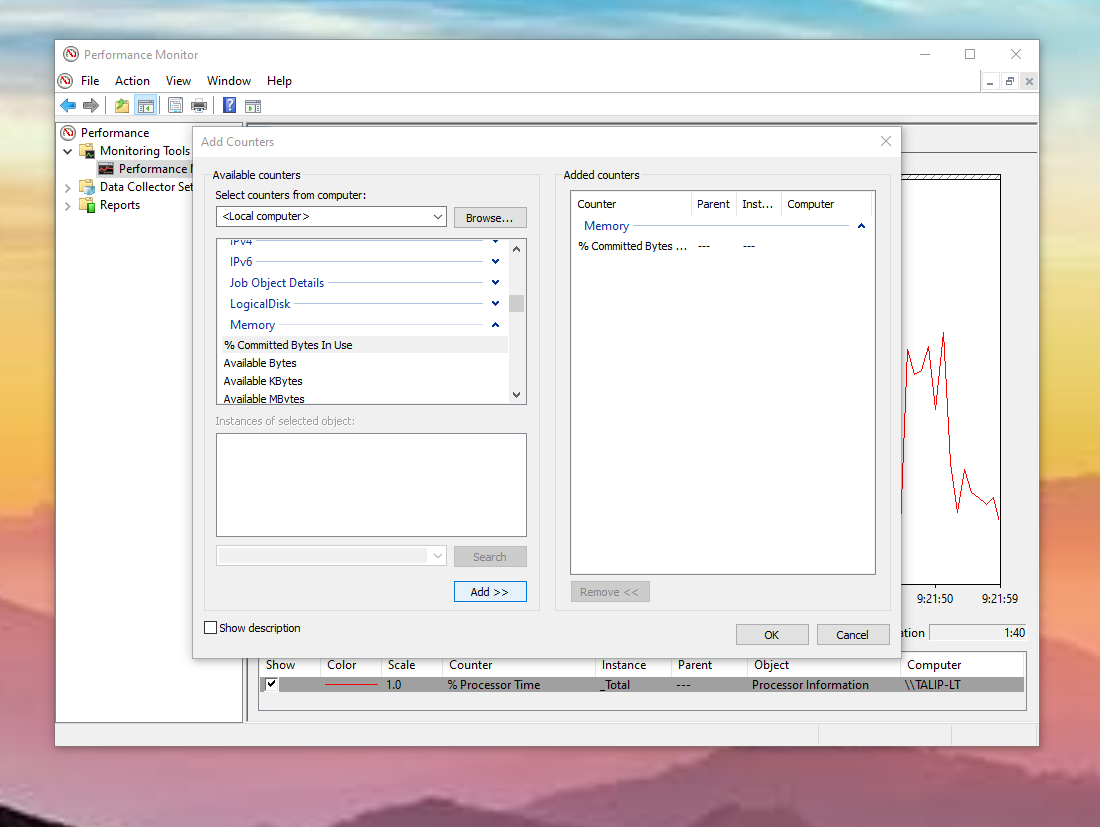This screenshot has height=827, width=1100.
Task: Open the Help question mark icon
Action: [x=229, y=106]
